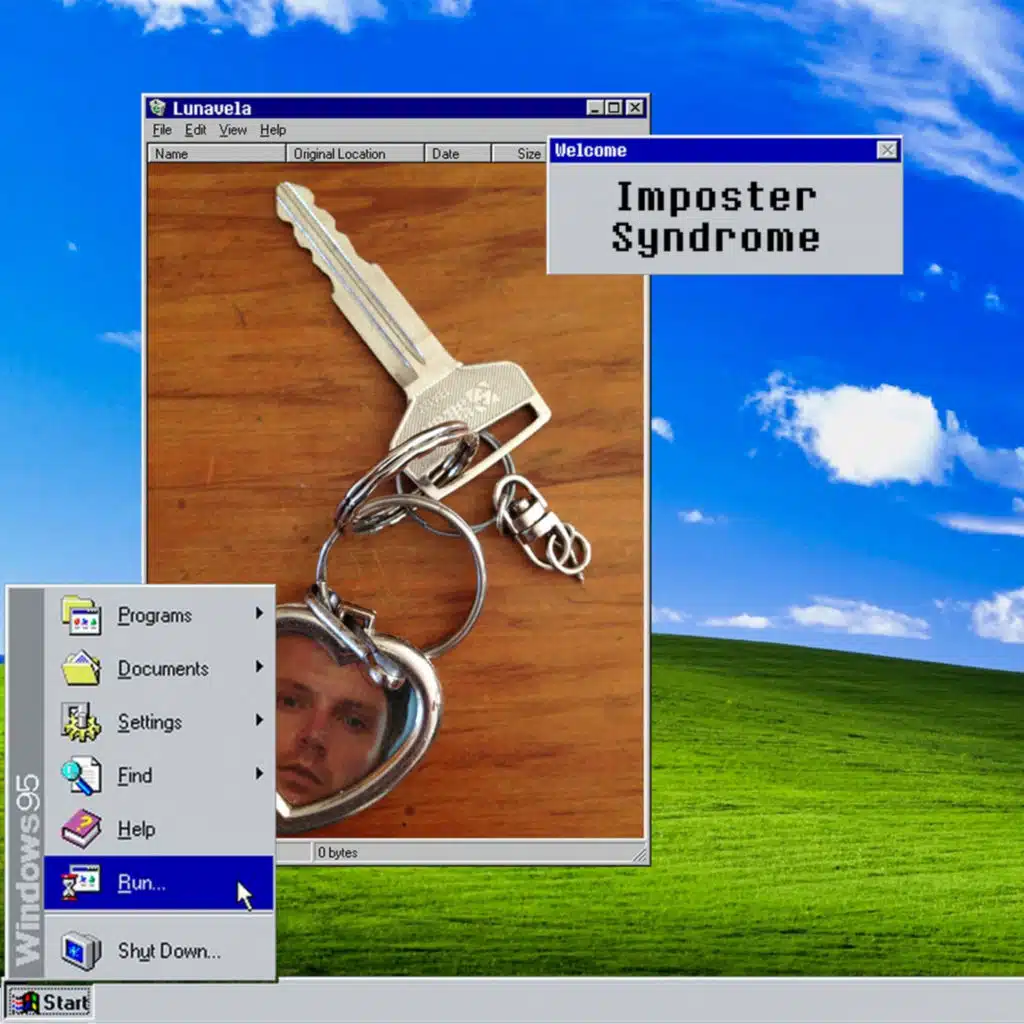Click the Run program icon
The height and width of the screenshot is (1024, 1024).
click(84, 883)
